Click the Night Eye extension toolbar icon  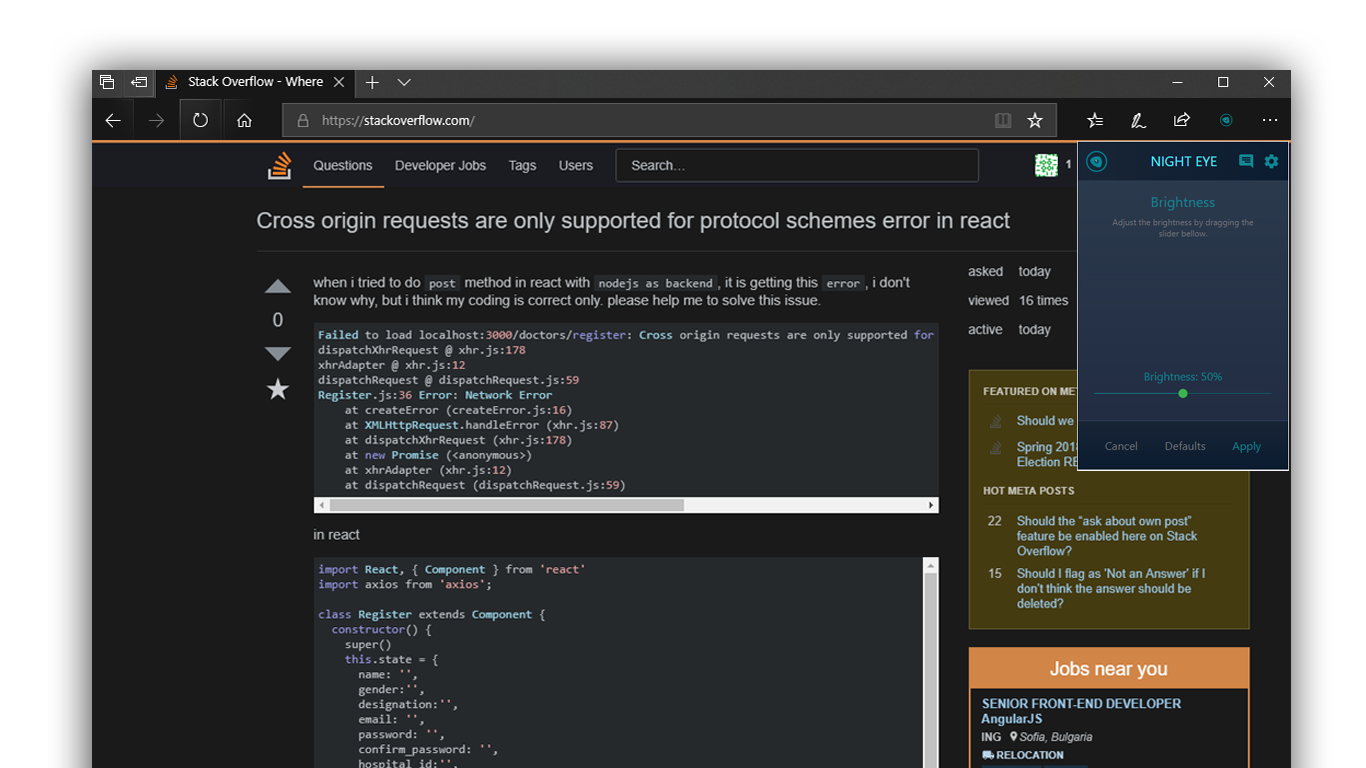point(1225,121)
